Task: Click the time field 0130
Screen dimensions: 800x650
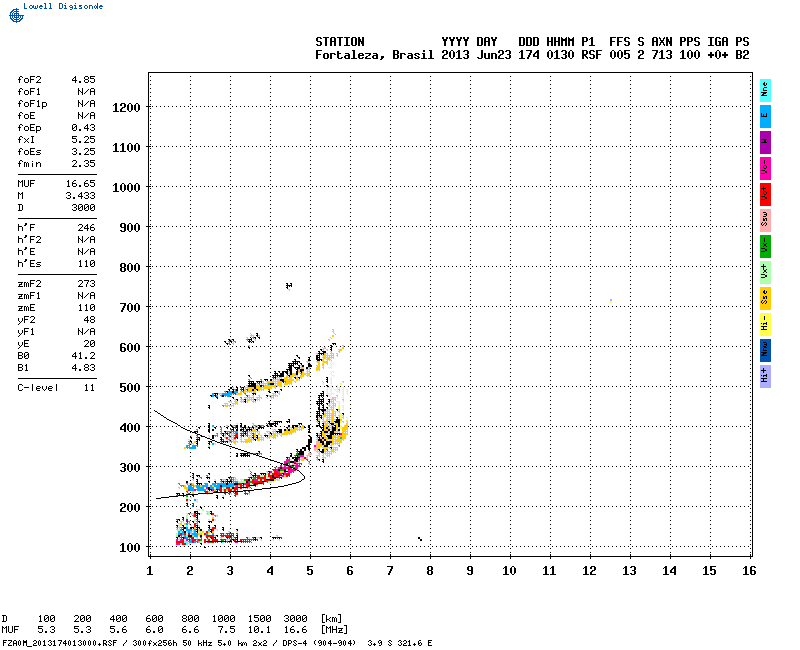Action: (560, 55)
